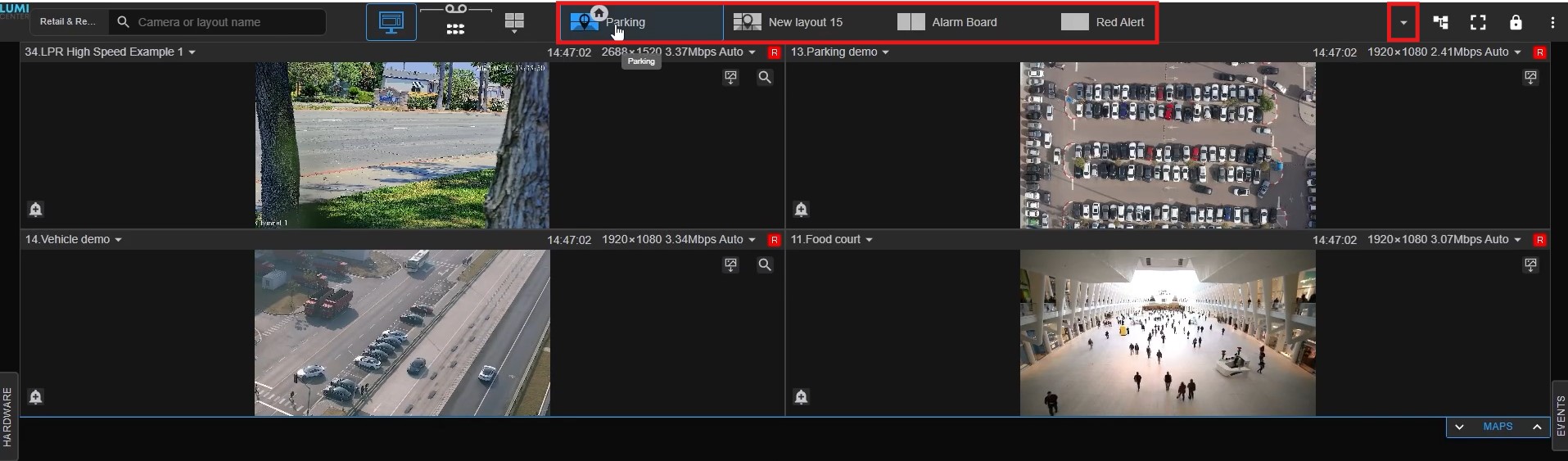
Task: Open the EVENTS side panel
Action: tap(1560, 416)
